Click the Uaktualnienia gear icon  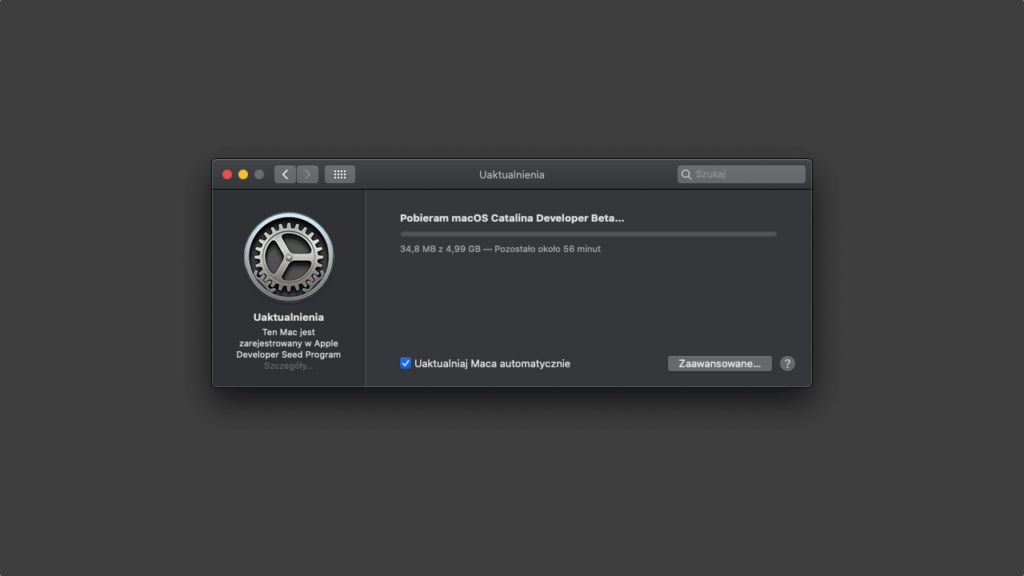(x=289, y=256)
